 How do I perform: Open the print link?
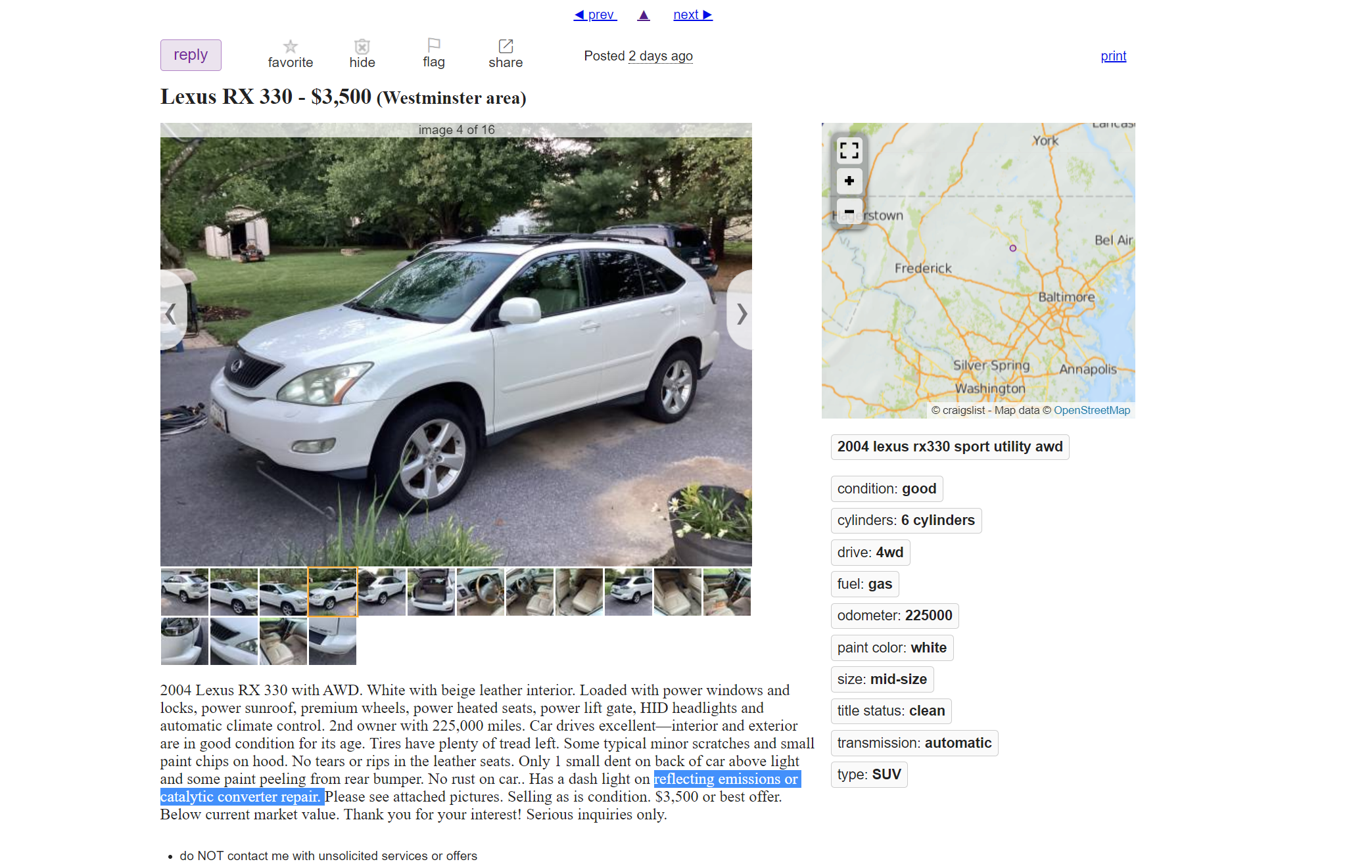1113,56
